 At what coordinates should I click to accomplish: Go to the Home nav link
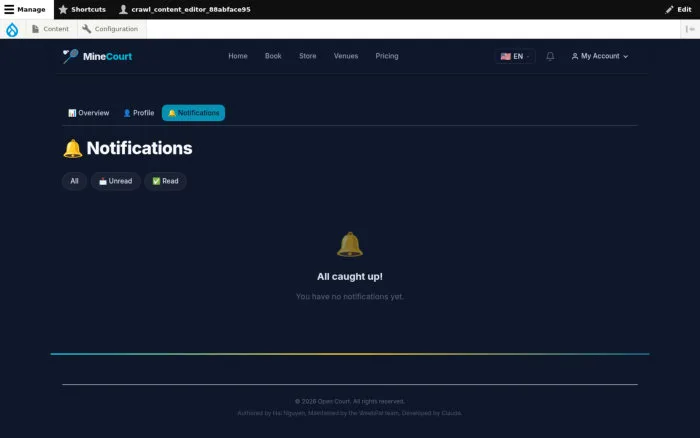click(238, 56)
